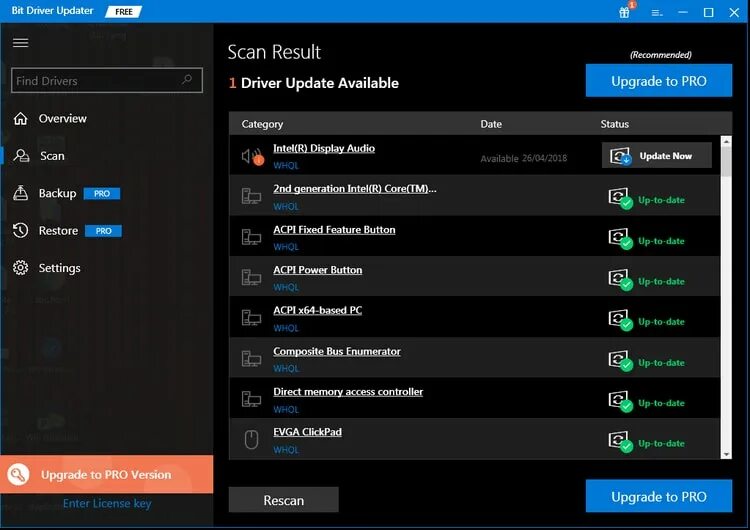Click device icon for 2nd generation Intel Core
Screen dimensions: 750x530
pos(251,196)
